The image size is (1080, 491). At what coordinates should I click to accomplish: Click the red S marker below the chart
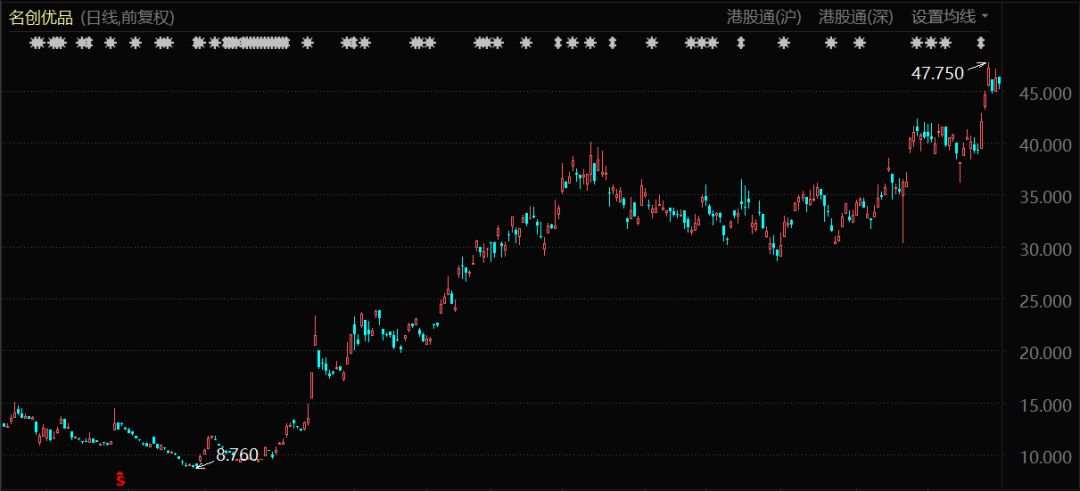pos(121,479)
